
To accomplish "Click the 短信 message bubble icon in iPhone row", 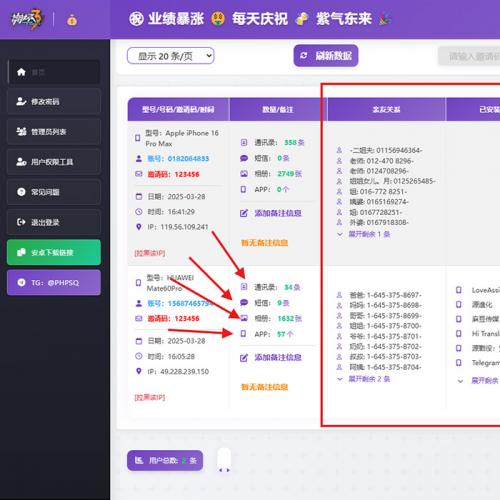I will click(244, 158).
